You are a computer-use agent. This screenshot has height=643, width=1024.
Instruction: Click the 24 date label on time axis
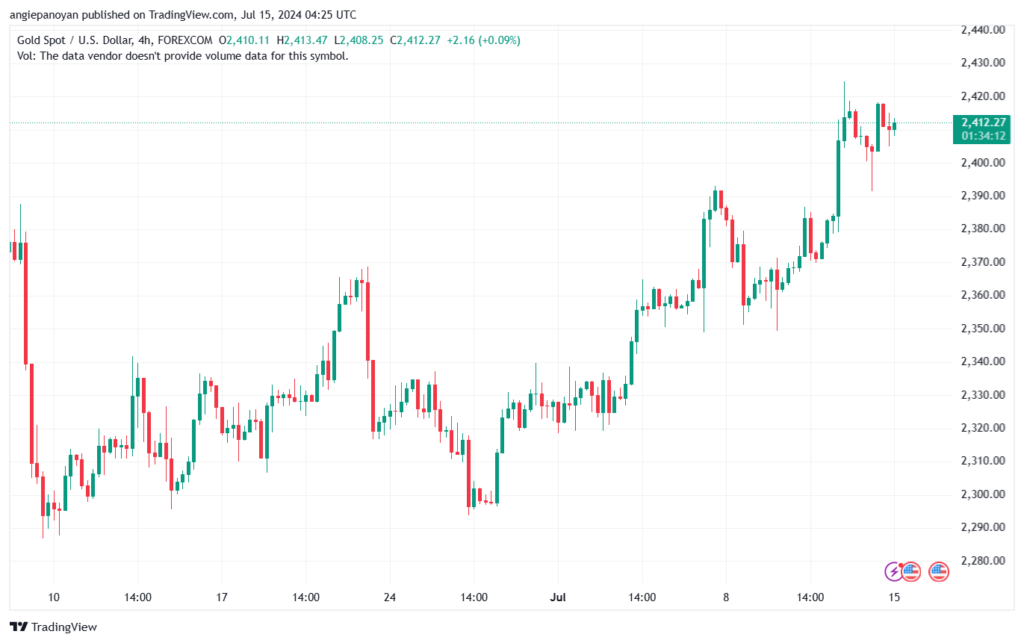click(390, 597)
